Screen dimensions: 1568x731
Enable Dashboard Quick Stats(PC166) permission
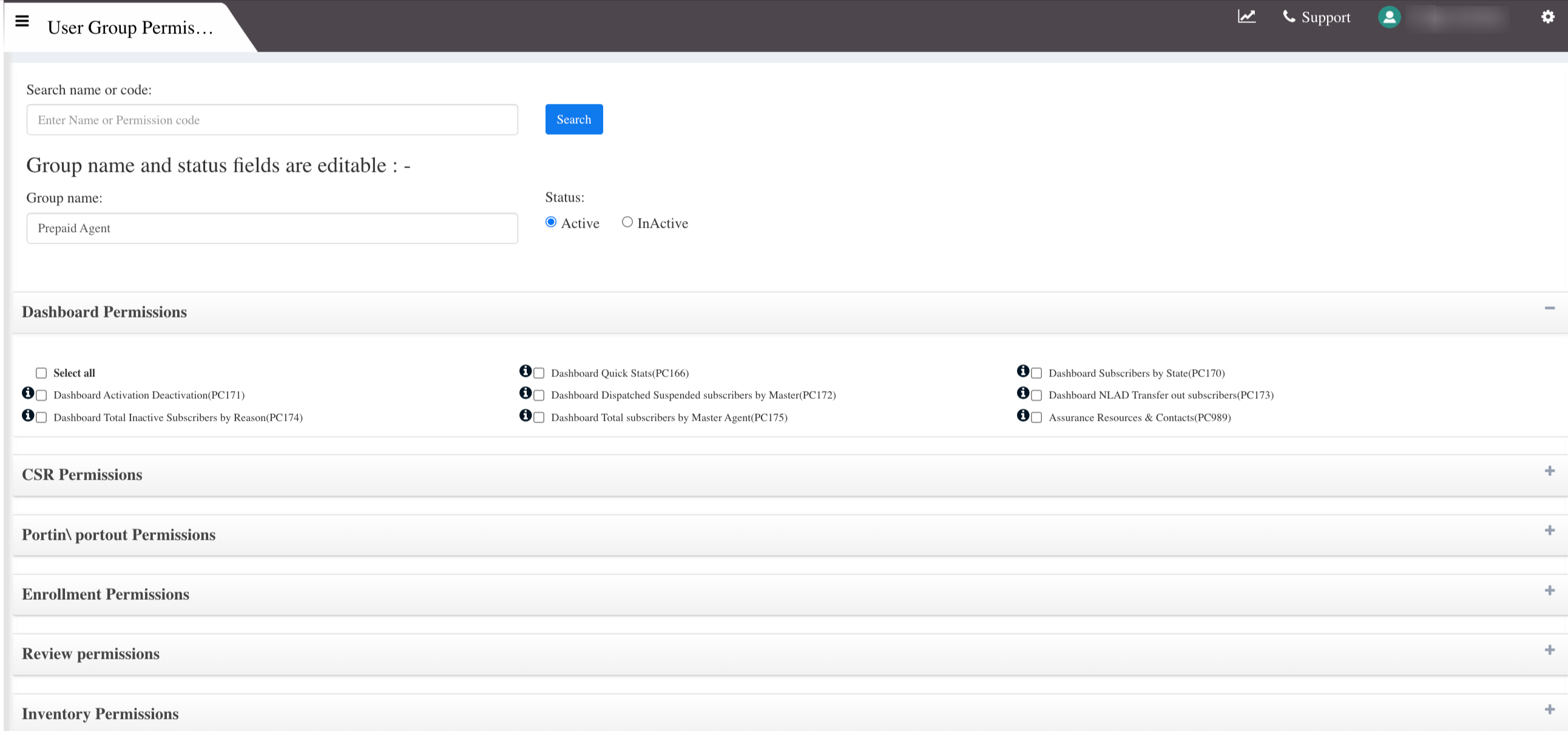[x=539, y=373]
